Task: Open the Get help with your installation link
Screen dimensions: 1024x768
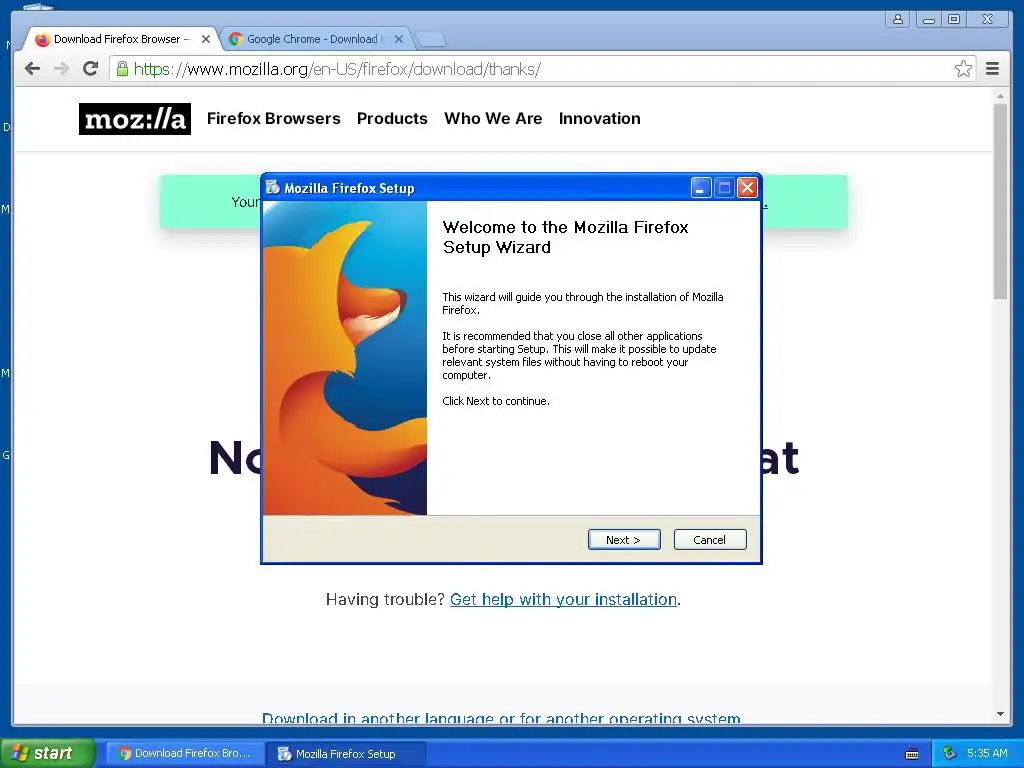Action: point(564,600)
